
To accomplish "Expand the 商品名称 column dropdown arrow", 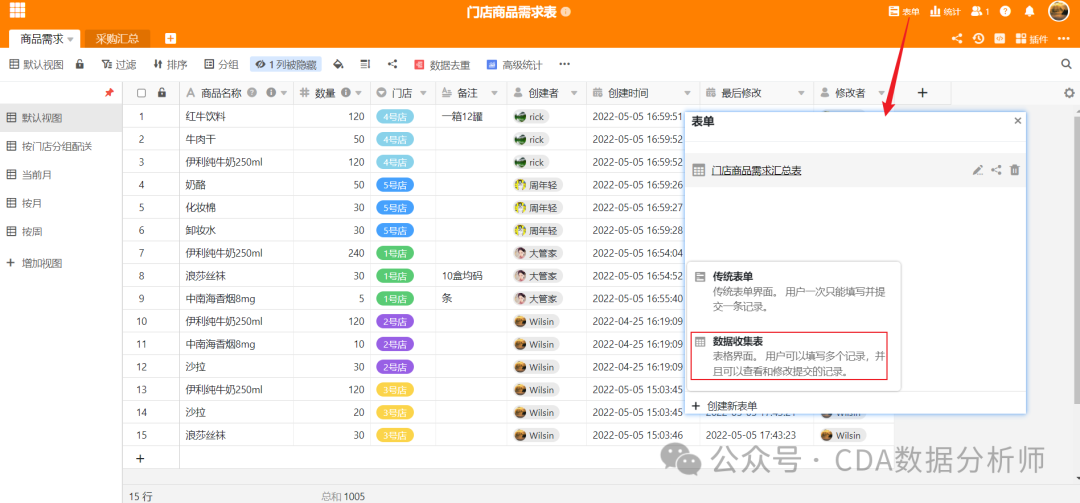I will tap(282, 93).
